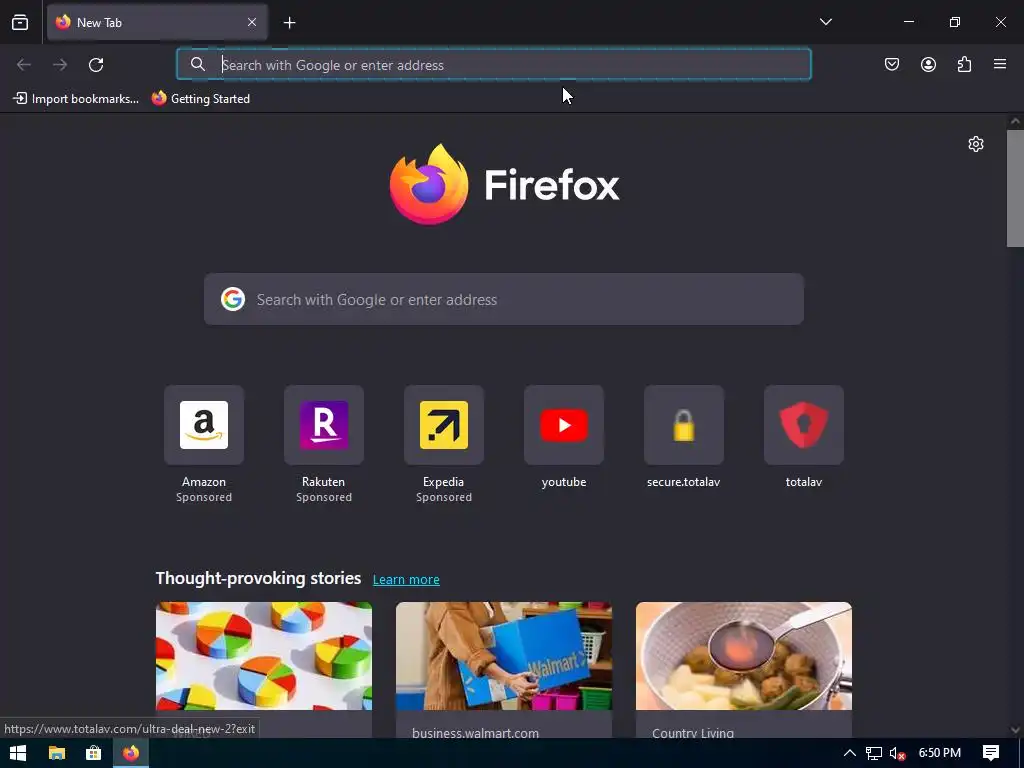Minimize the Firefox window
The width and height of the screenshot is (1024, 768).
(x=908, y=22)
